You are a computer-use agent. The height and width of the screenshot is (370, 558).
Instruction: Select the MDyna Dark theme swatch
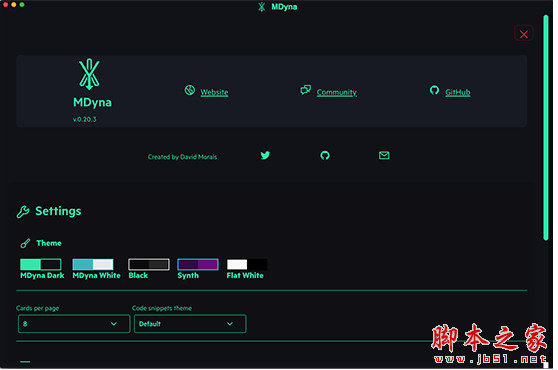click(41, 264)
